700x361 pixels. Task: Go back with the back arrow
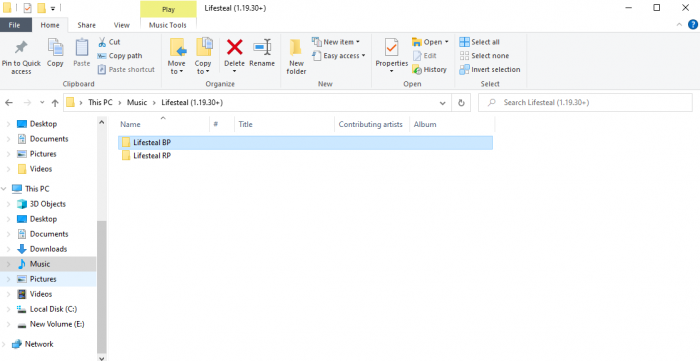[9, 103]
